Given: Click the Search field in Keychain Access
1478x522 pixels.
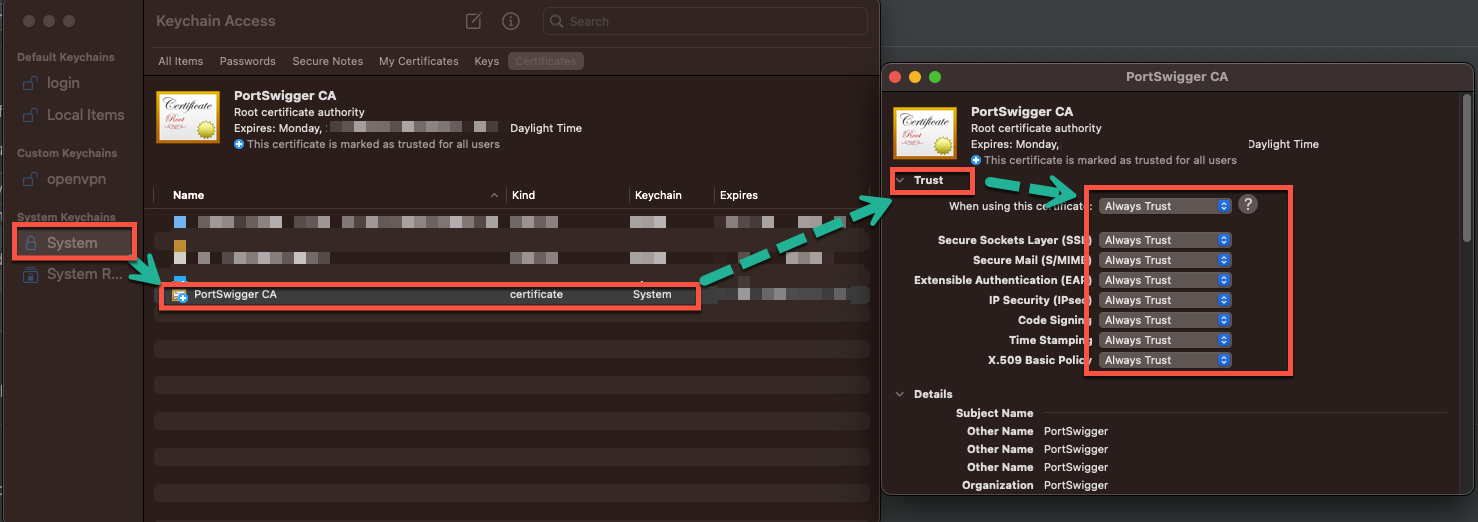Looking at the screenshot, I should click(705, 21).
